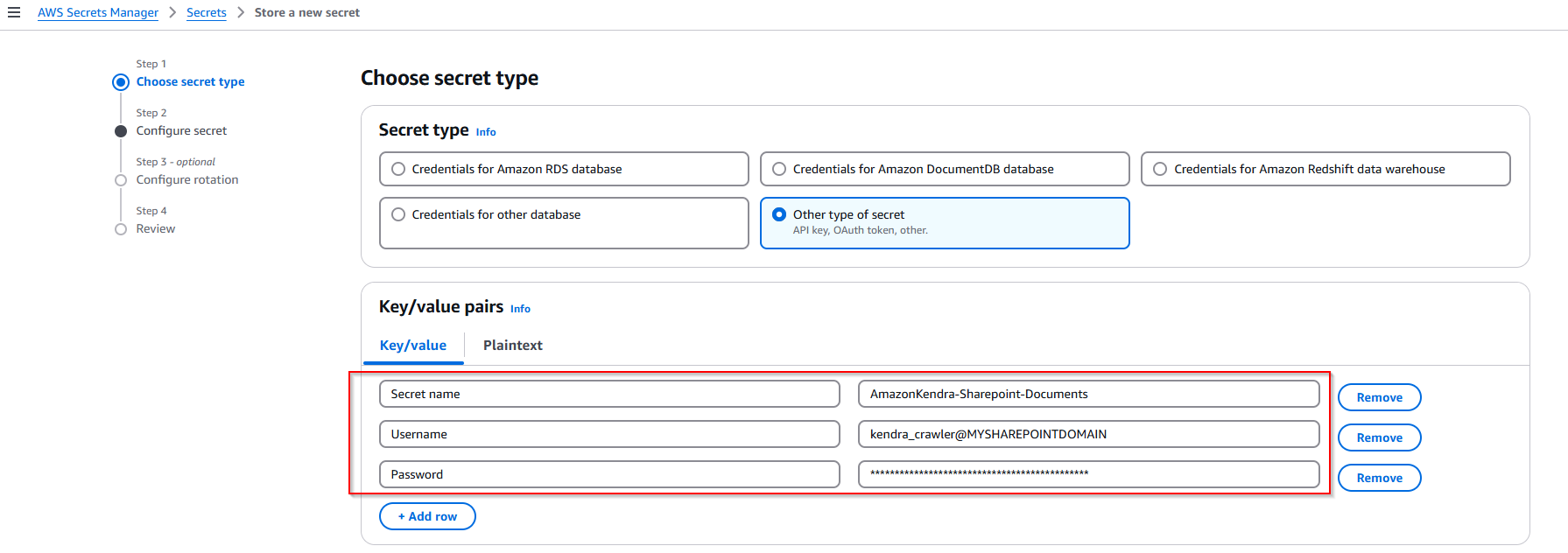Choose Credentials for Amazon DocumentDB database
Image resolution: width=1568 pixels, height=553 pixels.
[x=779, y=169]
